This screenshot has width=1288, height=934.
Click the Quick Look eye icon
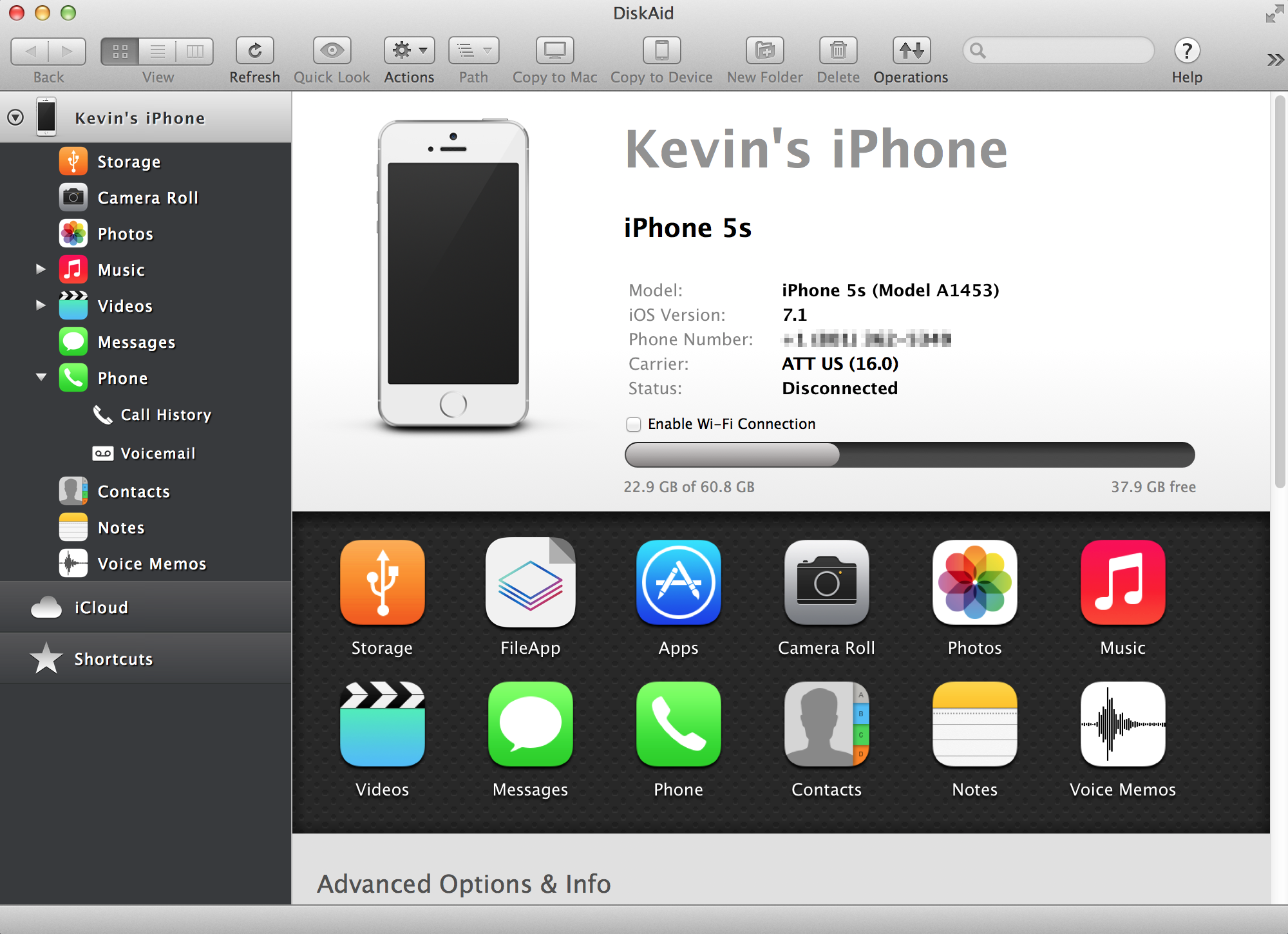pyautogui.click(x=332, y=51)
